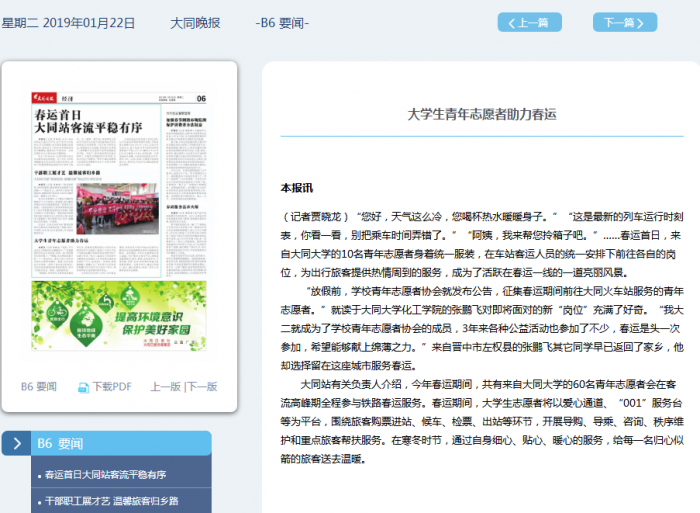This screenshot has height=513, width=700.
Task: Click the B6 要闻 label under the thumbnail
Action: coord(39,387)
